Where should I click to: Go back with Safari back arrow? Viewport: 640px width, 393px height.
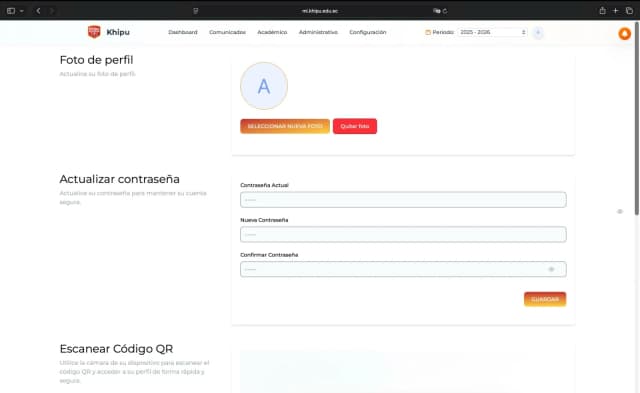click(x=38, y=11)
